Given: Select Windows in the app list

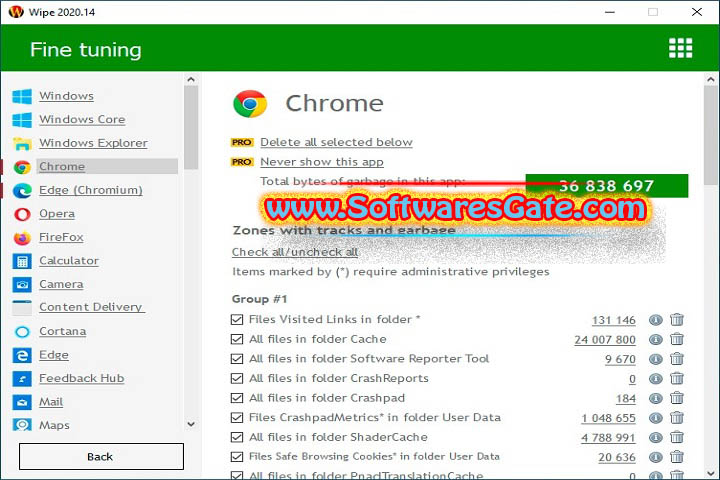Looking at the screenshot, I should [x=67, y=96].
